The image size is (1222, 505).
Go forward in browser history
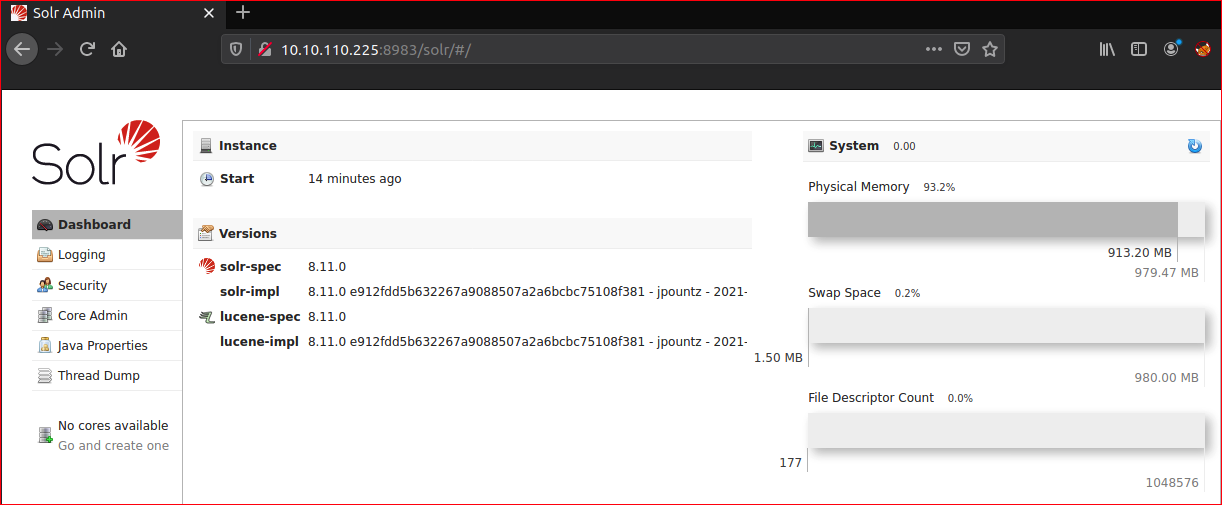click(x=55, y=49)
